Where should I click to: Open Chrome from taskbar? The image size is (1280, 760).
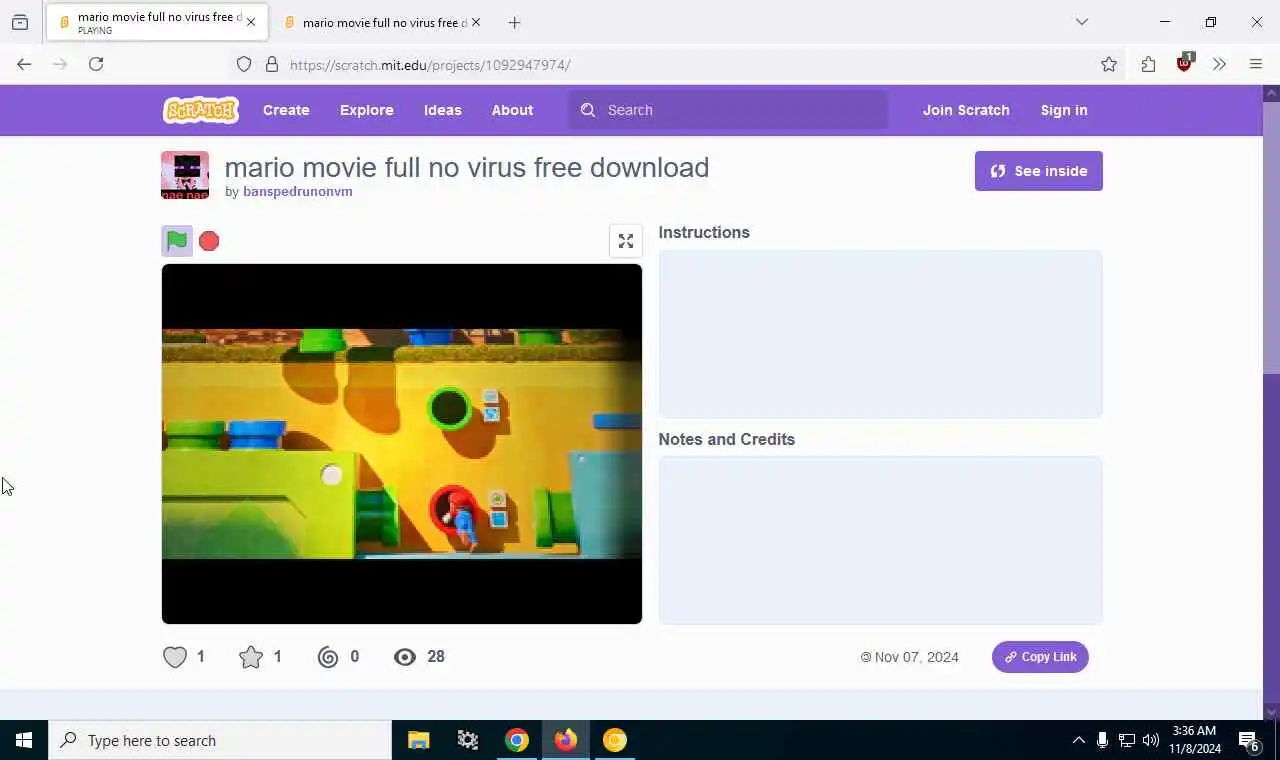[516, 740]
